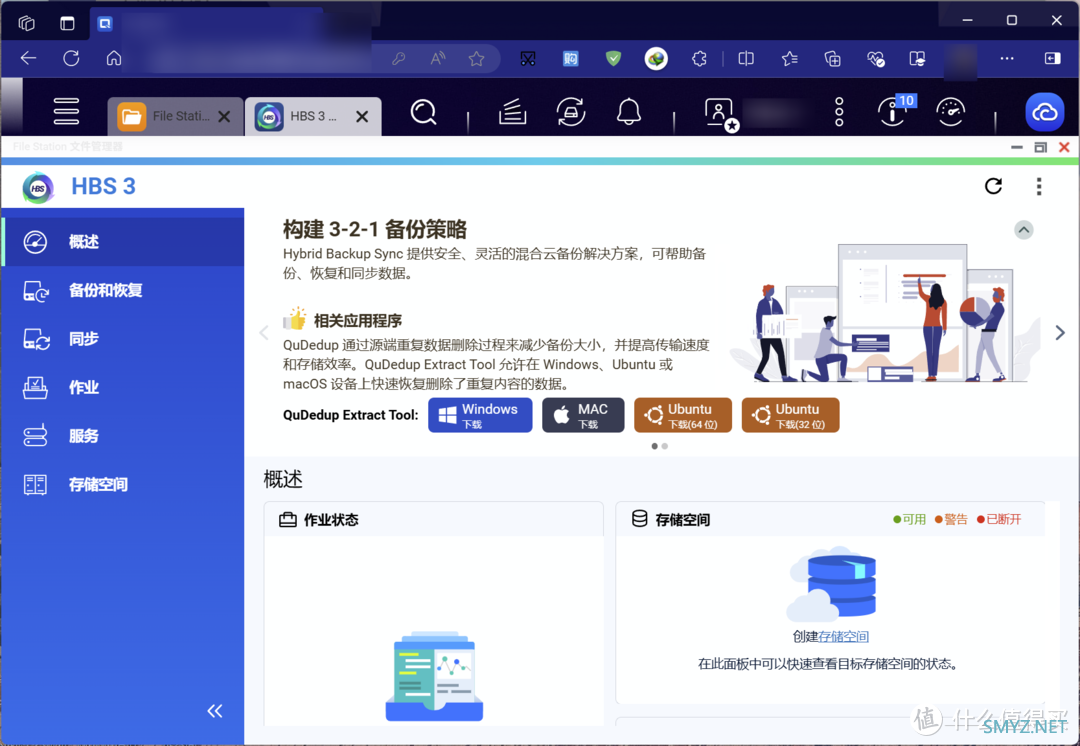Click the 存储空间 database icon in panel header
The height and width of the screenshot is (746, 1080).
tap(639, 519)
